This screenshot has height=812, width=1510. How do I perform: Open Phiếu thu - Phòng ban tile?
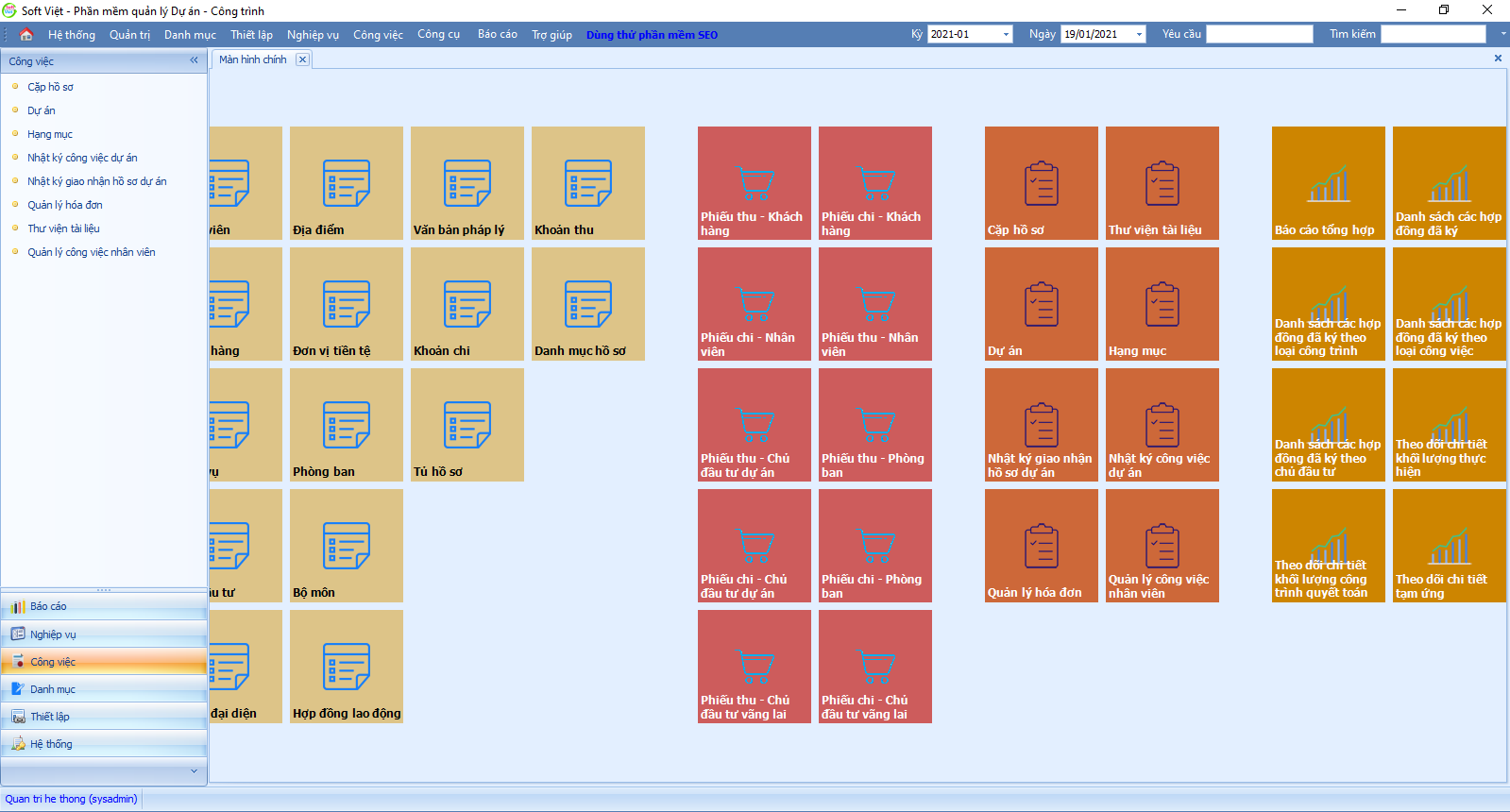pyautogui.click(x=875, y=425)
